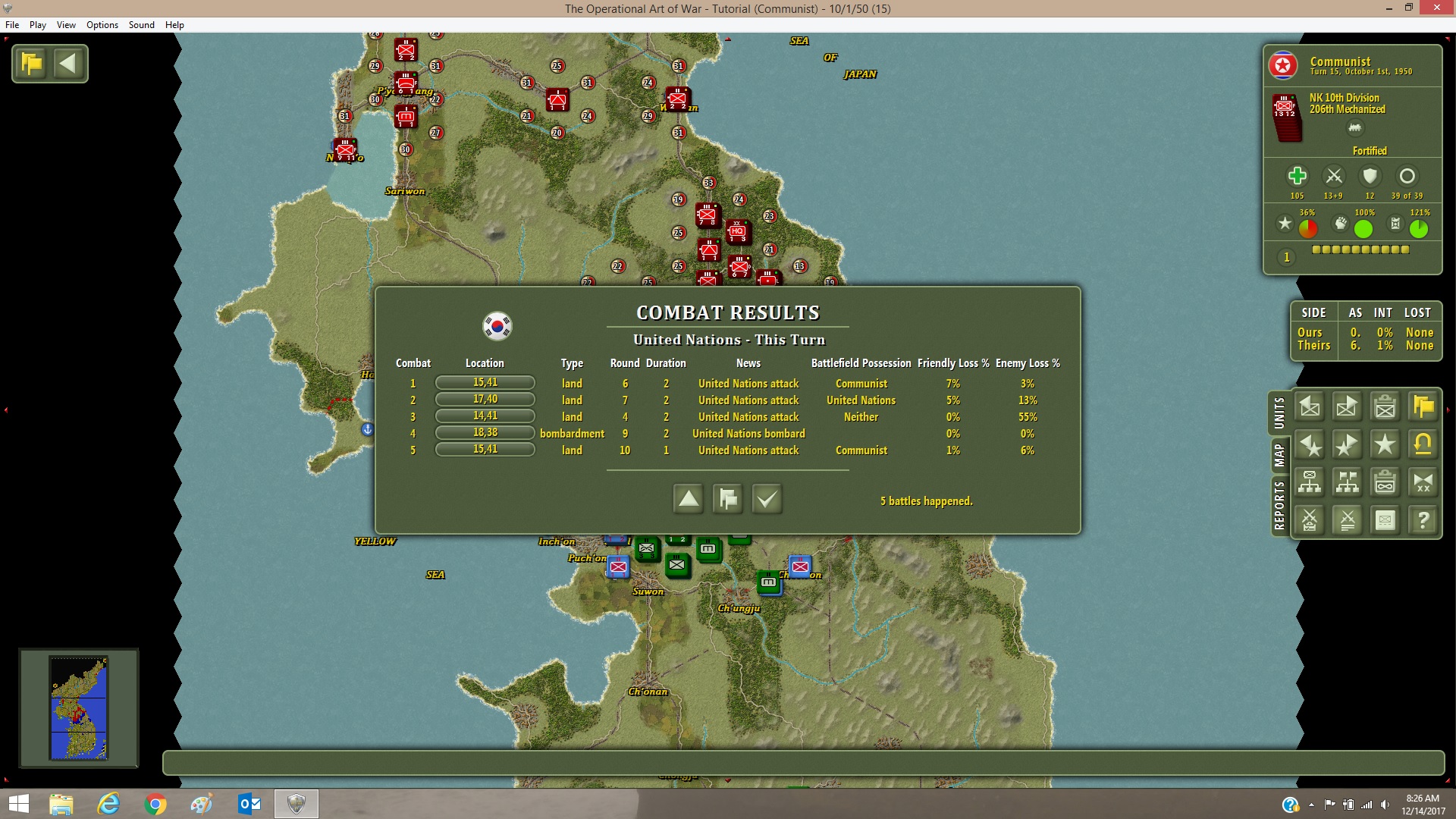Screen dimensions: 1456x819
Task: Click the 36% proficiency pie indicator
Action: pyautogui.click(x=1308, y=229)
